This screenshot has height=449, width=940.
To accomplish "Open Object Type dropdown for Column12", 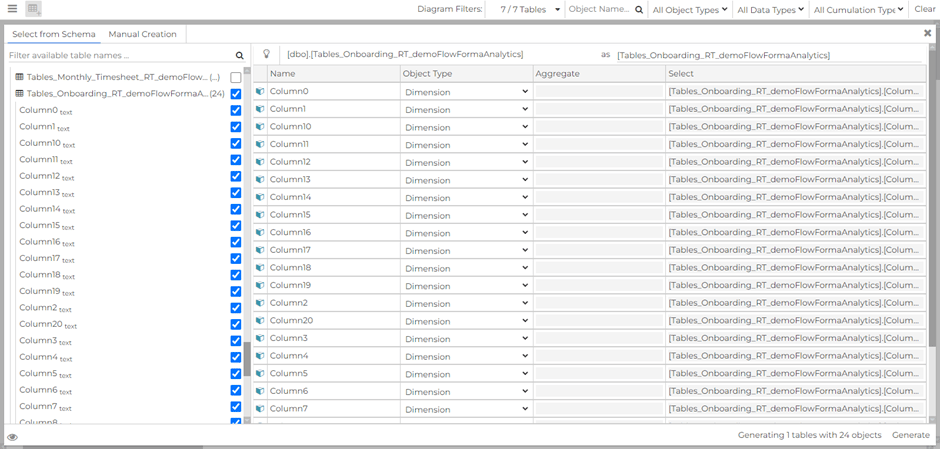I will click(466, 162).
